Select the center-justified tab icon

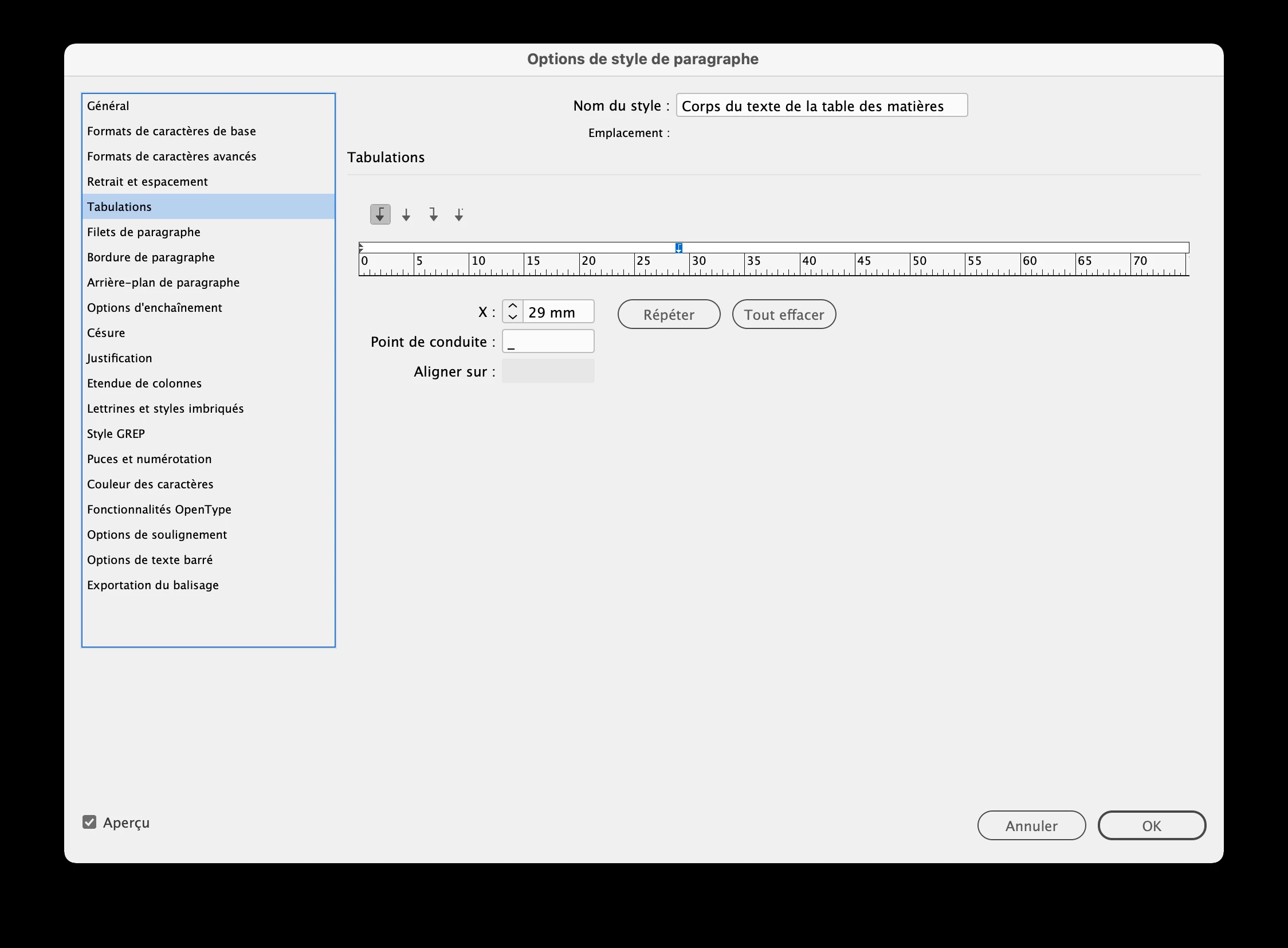(x=406, y=214)
